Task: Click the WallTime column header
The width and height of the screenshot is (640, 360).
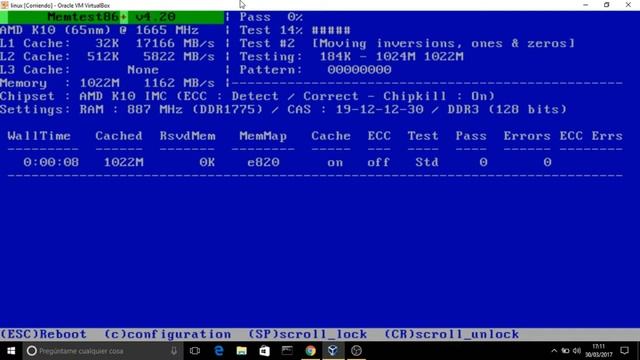Action: point(39,136)
